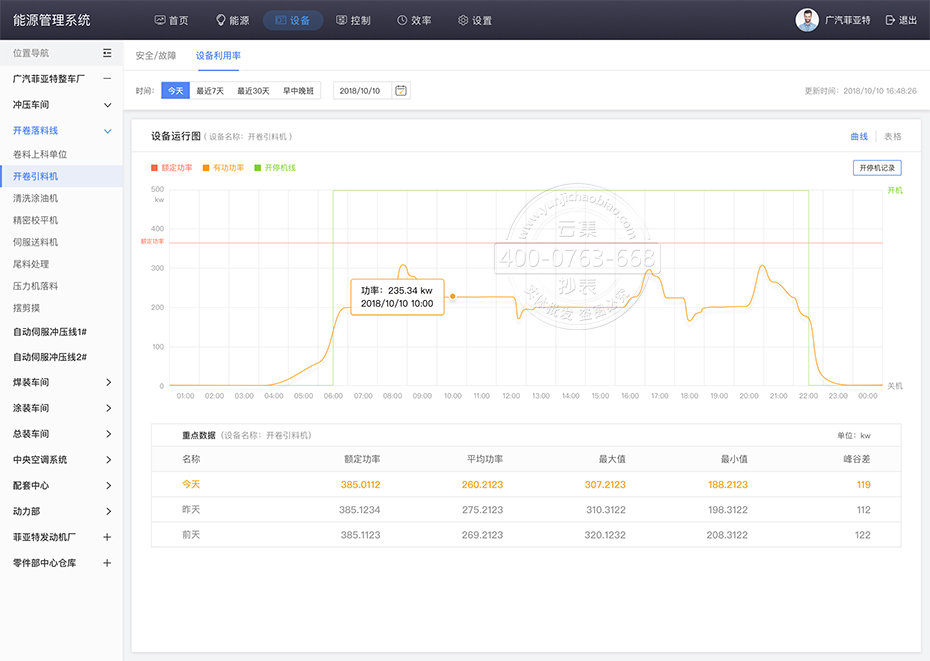Toggle the 有功功率 legend series
The image size is (930, 661).
click(223, 168)
